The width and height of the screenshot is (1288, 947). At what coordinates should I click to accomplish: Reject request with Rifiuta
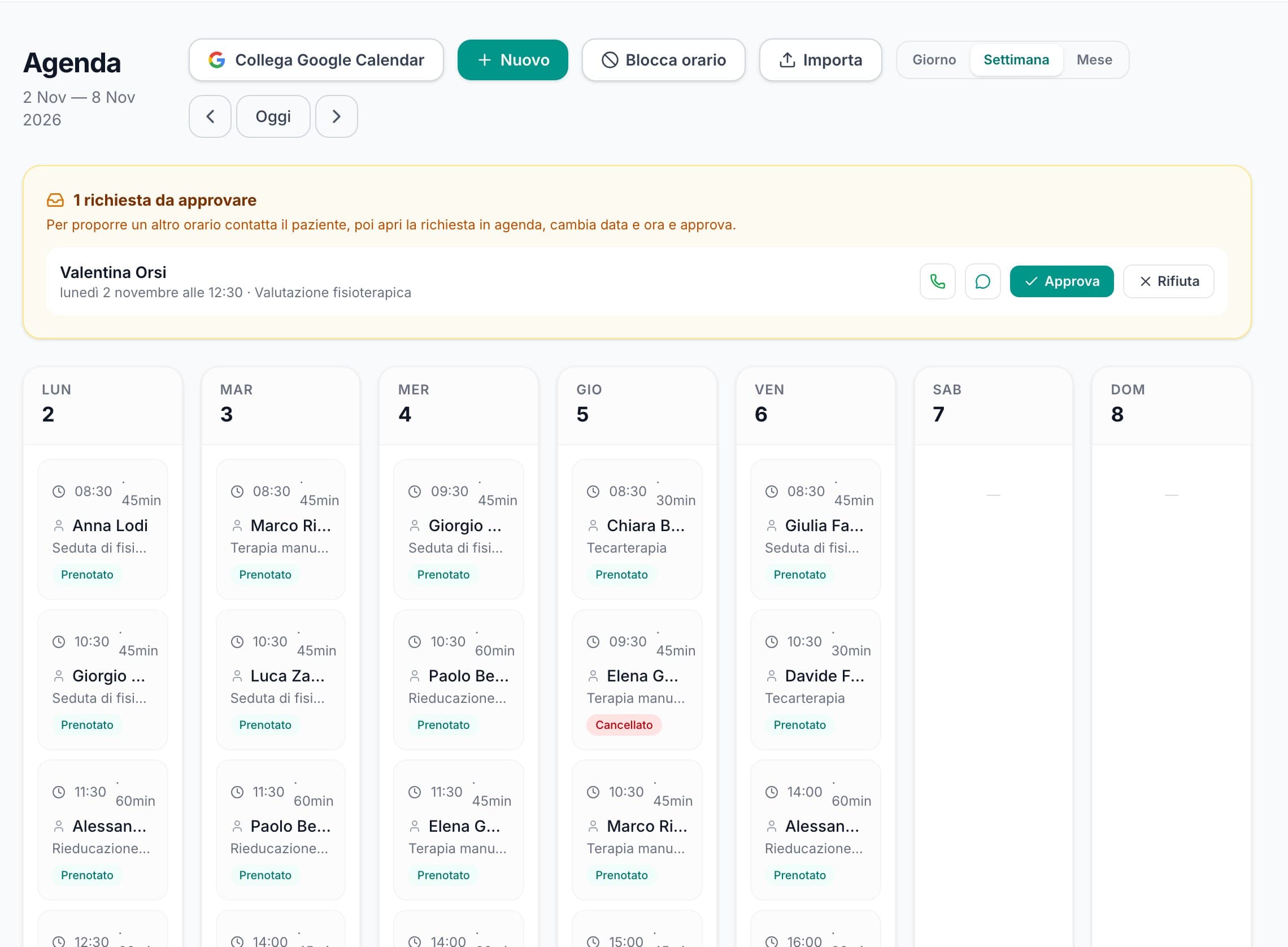(x=1169, y=281)
